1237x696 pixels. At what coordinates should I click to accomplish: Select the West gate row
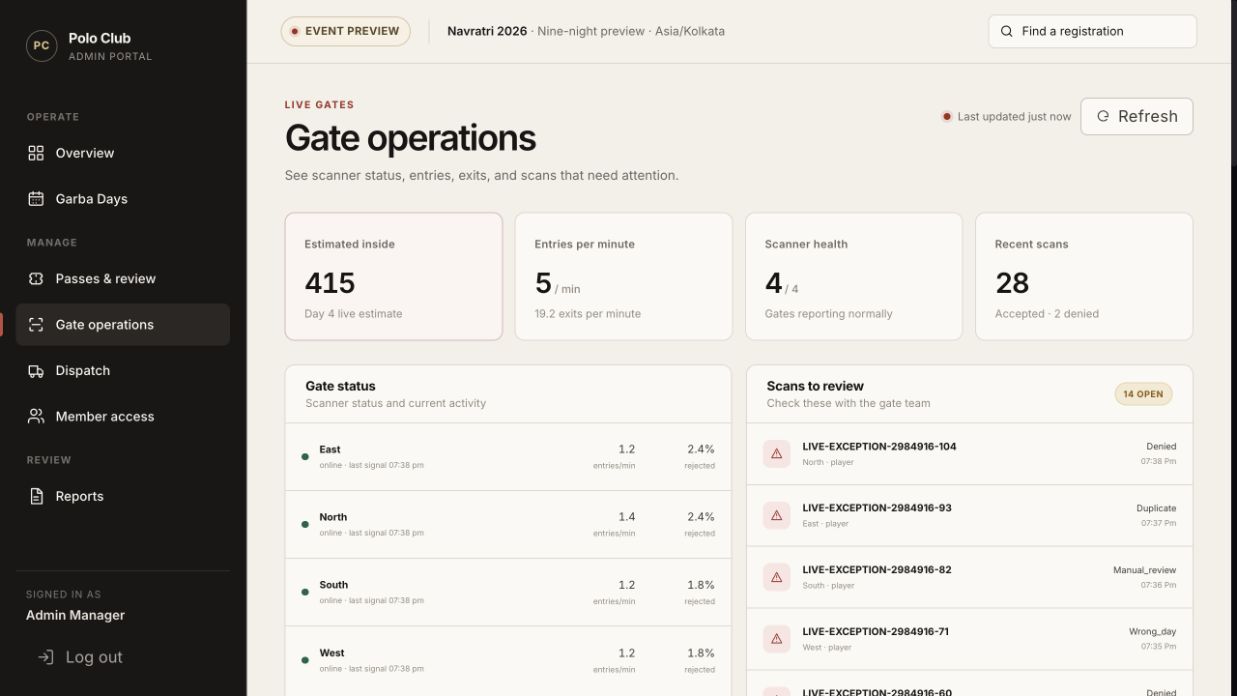point(508,660)
